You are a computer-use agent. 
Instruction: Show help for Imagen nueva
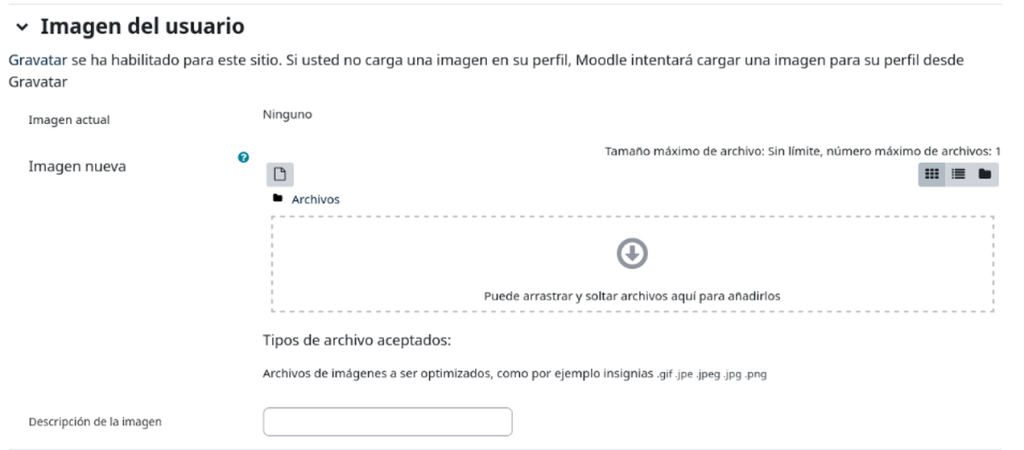pos(243,157)
